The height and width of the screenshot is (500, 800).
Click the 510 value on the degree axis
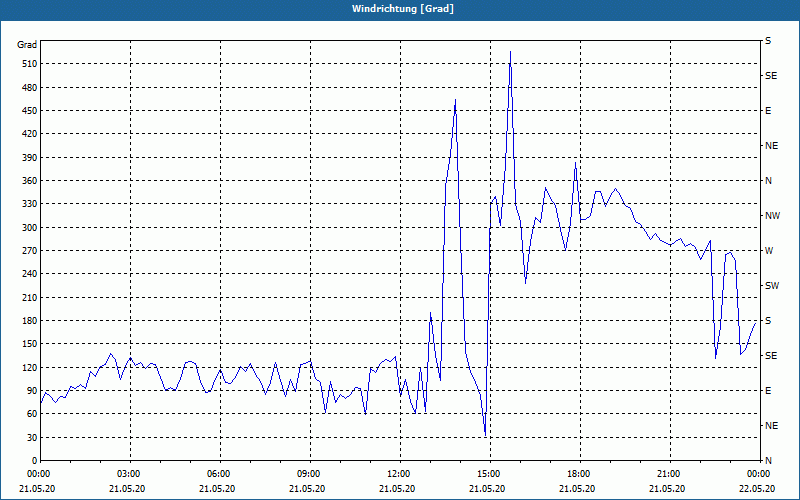point(31,64)
